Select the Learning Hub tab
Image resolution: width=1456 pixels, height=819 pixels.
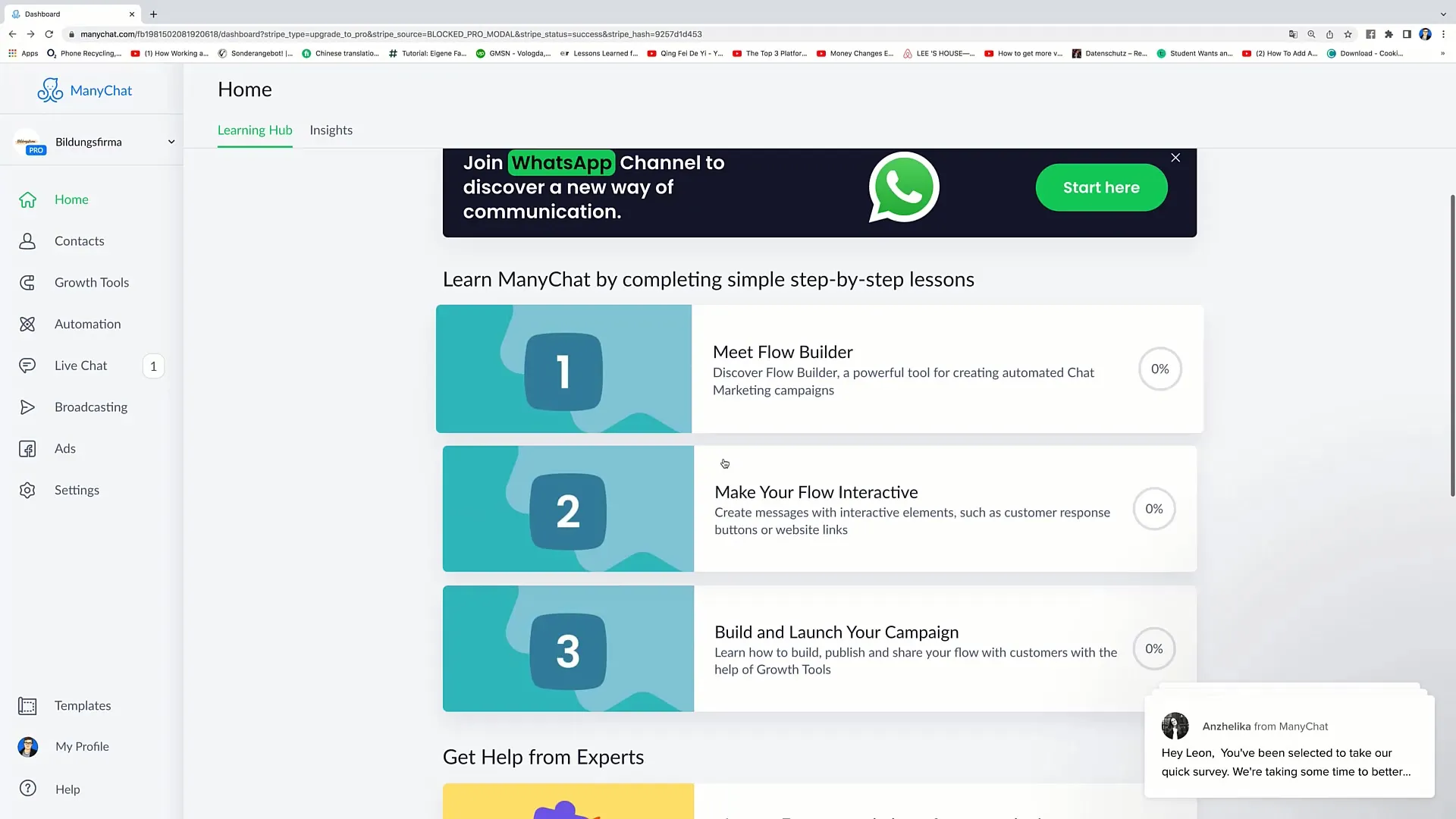coord(254,129)
